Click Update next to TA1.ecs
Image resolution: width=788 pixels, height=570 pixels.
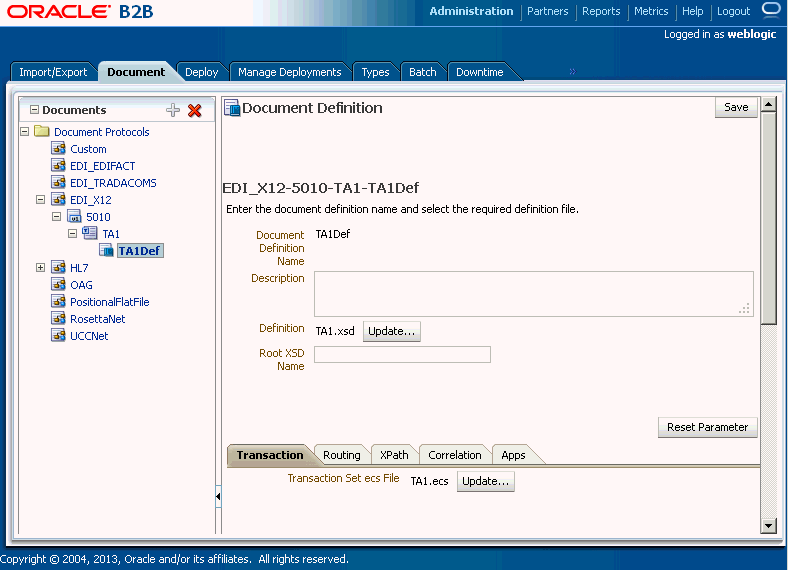click(485, 481)
